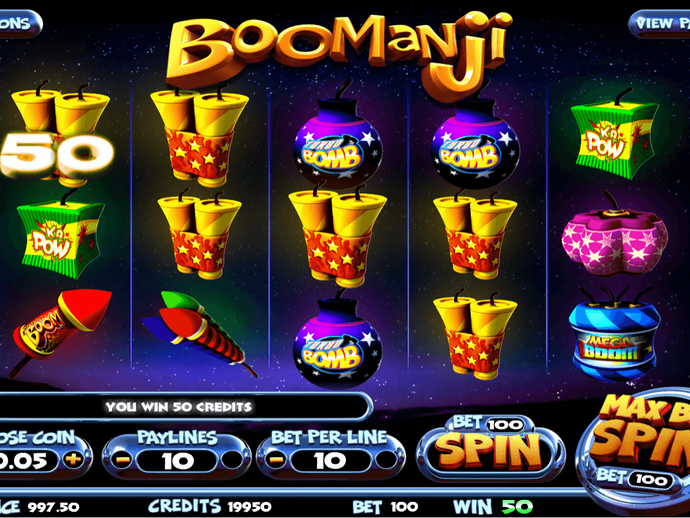
Task: Open the Options menu button
Action: [x=19, y=23]
